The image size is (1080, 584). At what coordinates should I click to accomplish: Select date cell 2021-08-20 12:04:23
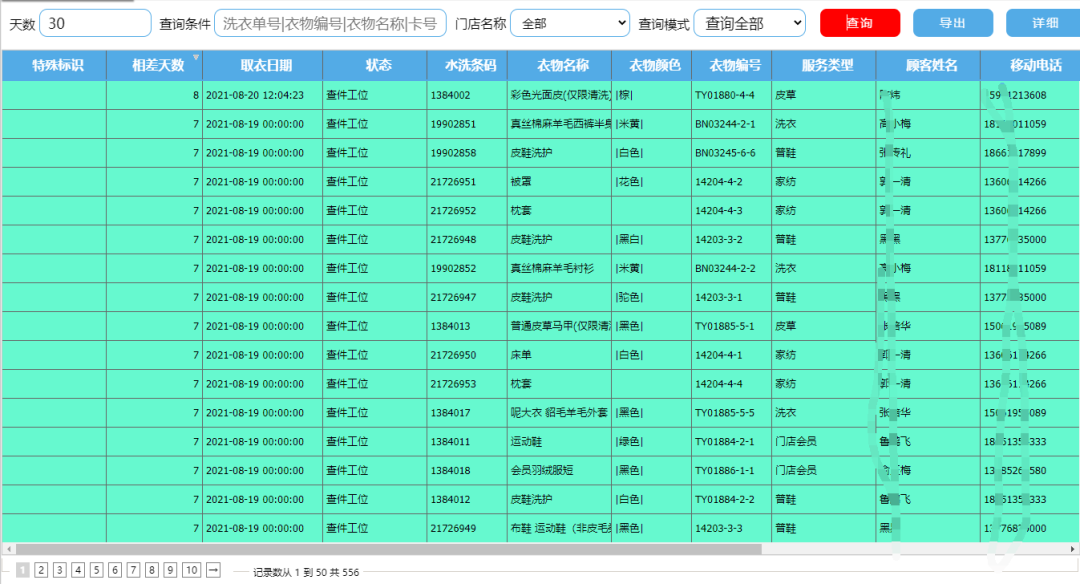[262, 95]
